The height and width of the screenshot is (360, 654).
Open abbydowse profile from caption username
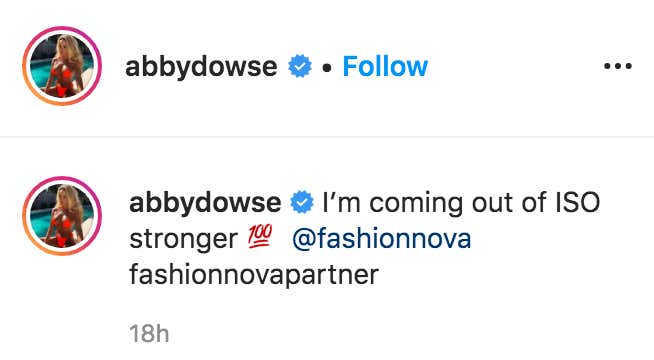[x=205, y=203]
